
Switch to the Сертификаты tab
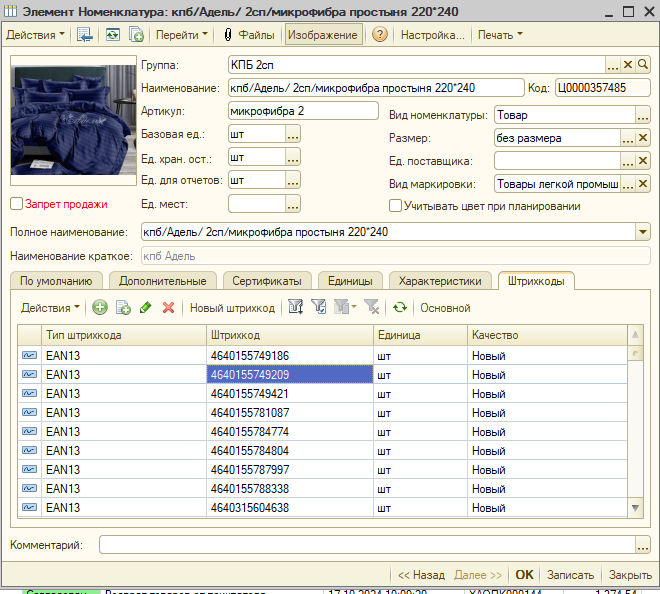tap(267, 281)
